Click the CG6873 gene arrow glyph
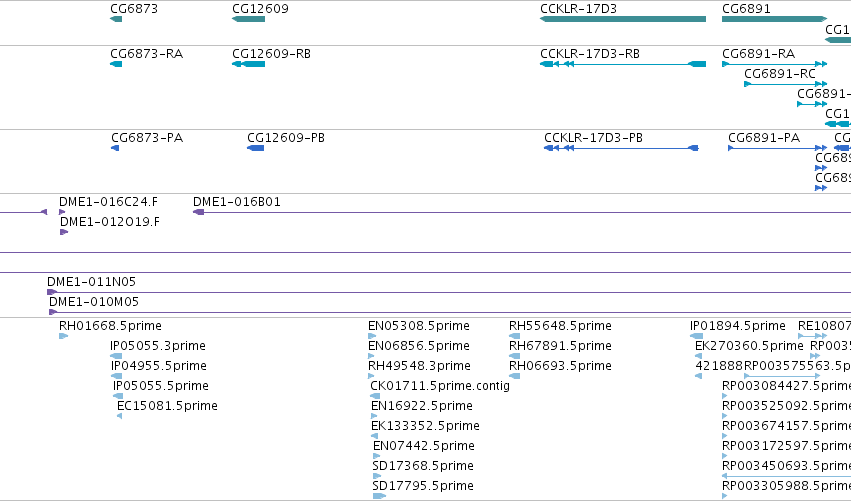This screenshot has width=851, height=501. (116, 19)
